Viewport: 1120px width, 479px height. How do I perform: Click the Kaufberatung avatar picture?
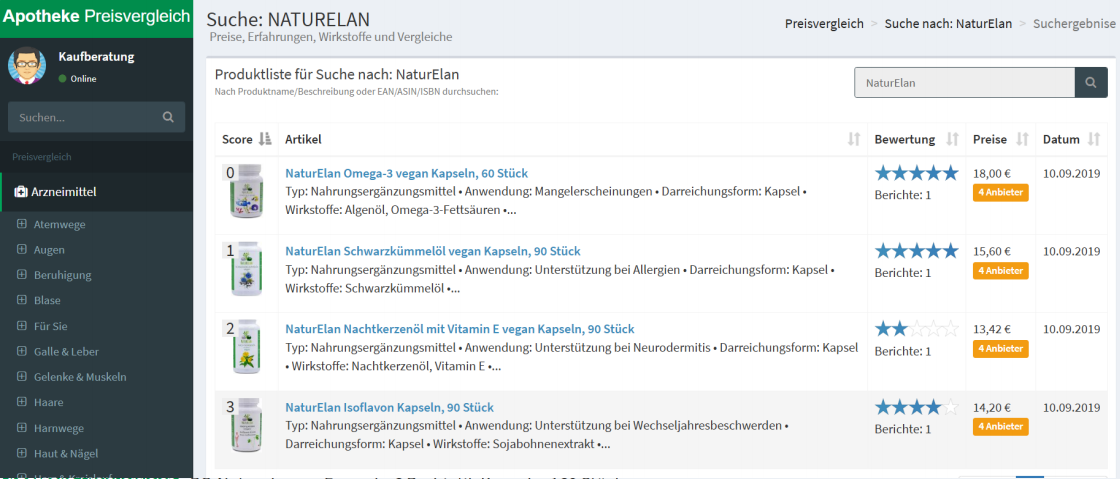[x=27, y=66]
